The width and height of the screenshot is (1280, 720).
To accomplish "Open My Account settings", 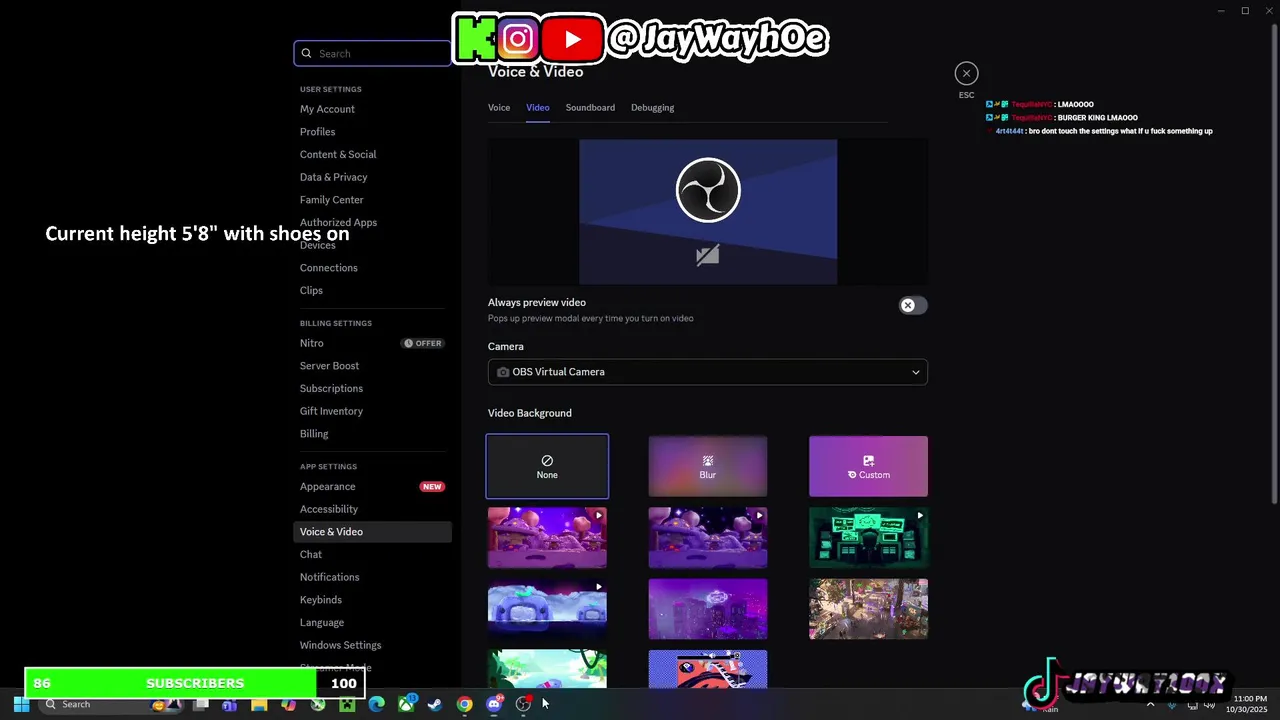I will [372, 109].
